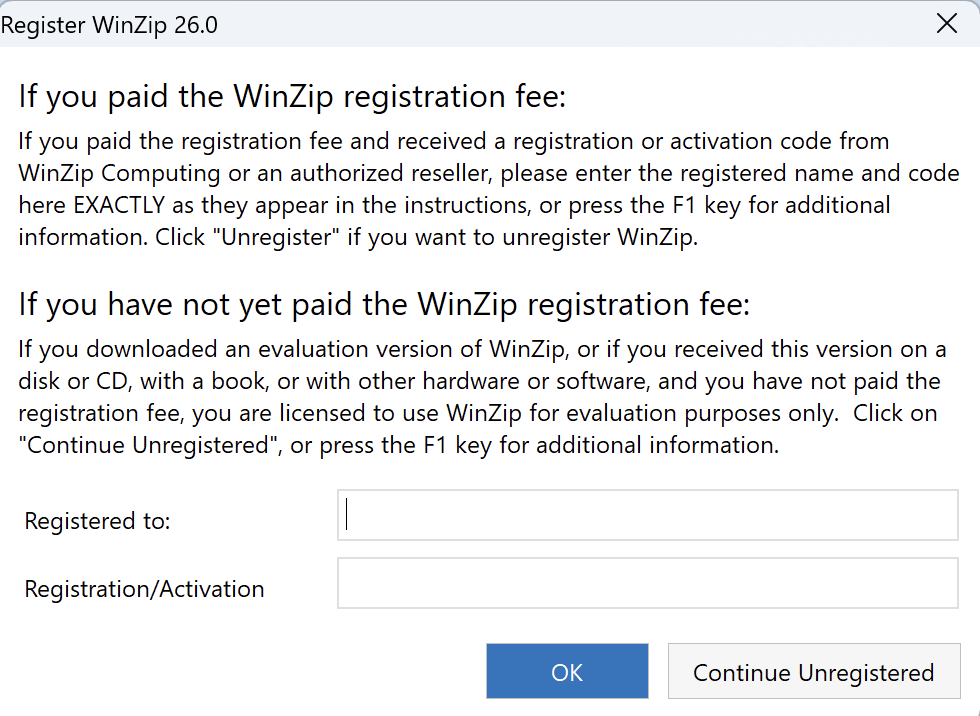Focus the Registered to name field
The height and width of the screenshot is (716, 980).
[x=647, y=515]
